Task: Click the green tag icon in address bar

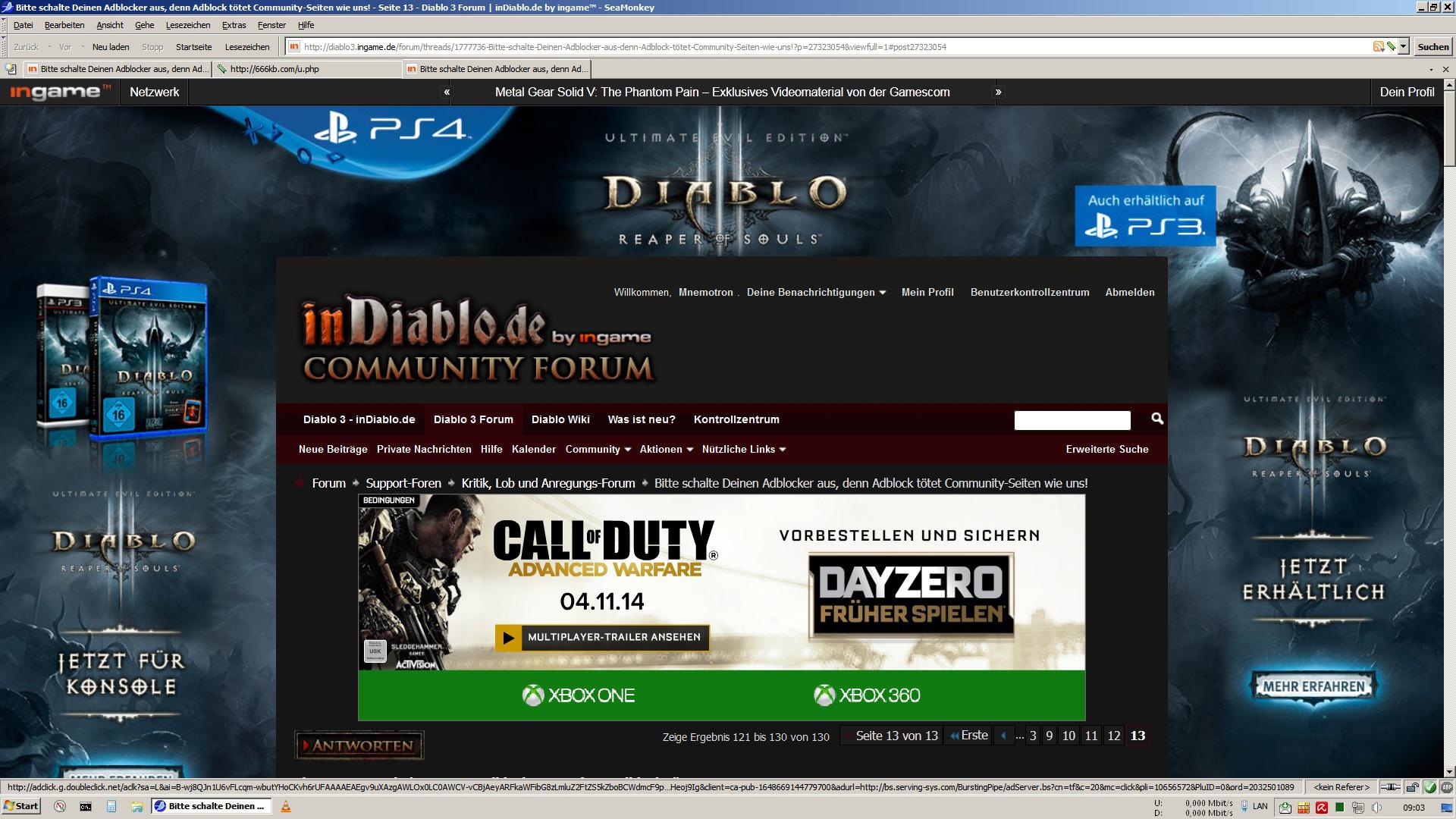Action: [1391, 46]
